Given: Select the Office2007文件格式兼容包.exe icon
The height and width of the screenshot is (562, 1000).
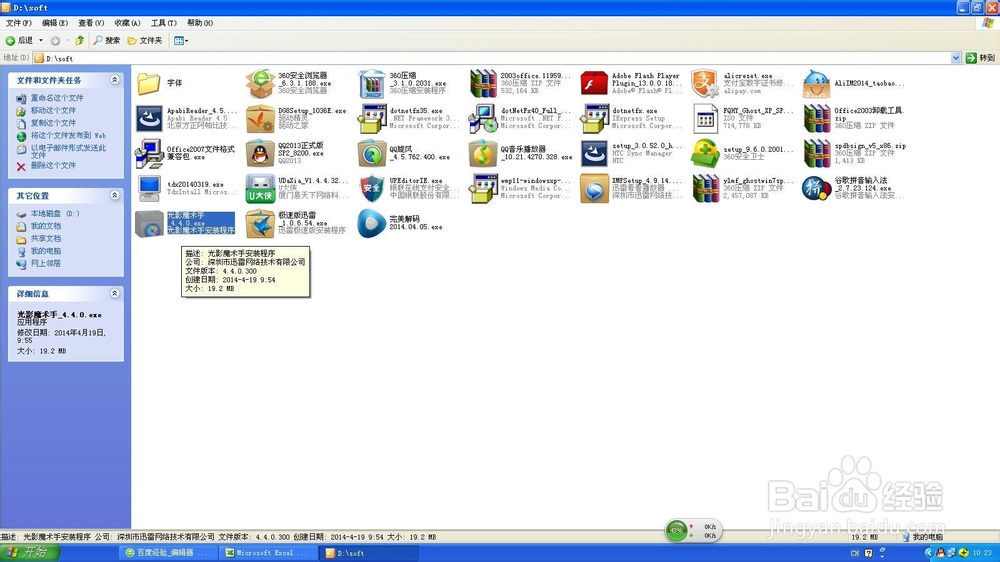Looking at the screenshot, I should coord(149,154).
